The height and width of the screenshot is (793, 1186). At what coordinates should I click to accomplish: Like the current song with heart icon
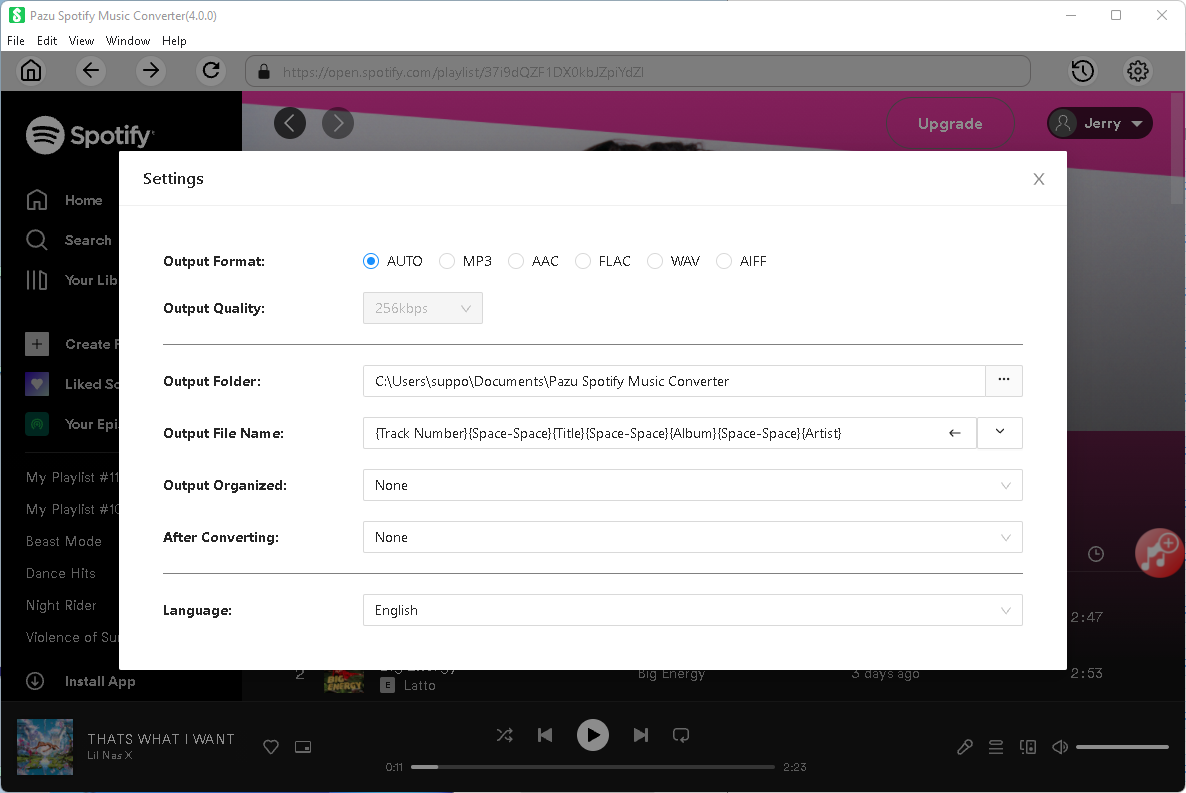click(x=270, y=747)
